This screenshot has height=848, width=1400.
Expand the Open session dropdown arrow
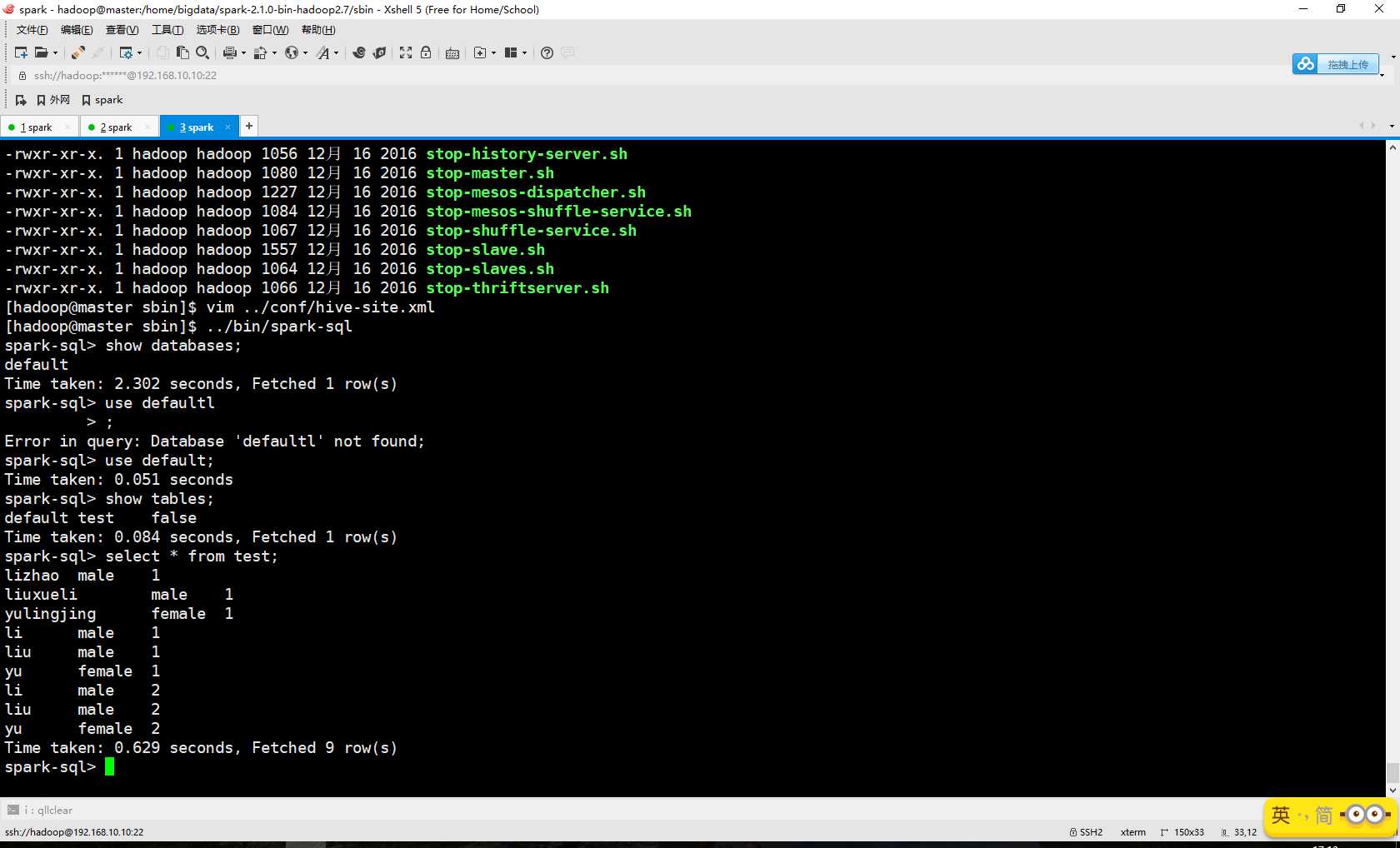(x=56, y=52)
